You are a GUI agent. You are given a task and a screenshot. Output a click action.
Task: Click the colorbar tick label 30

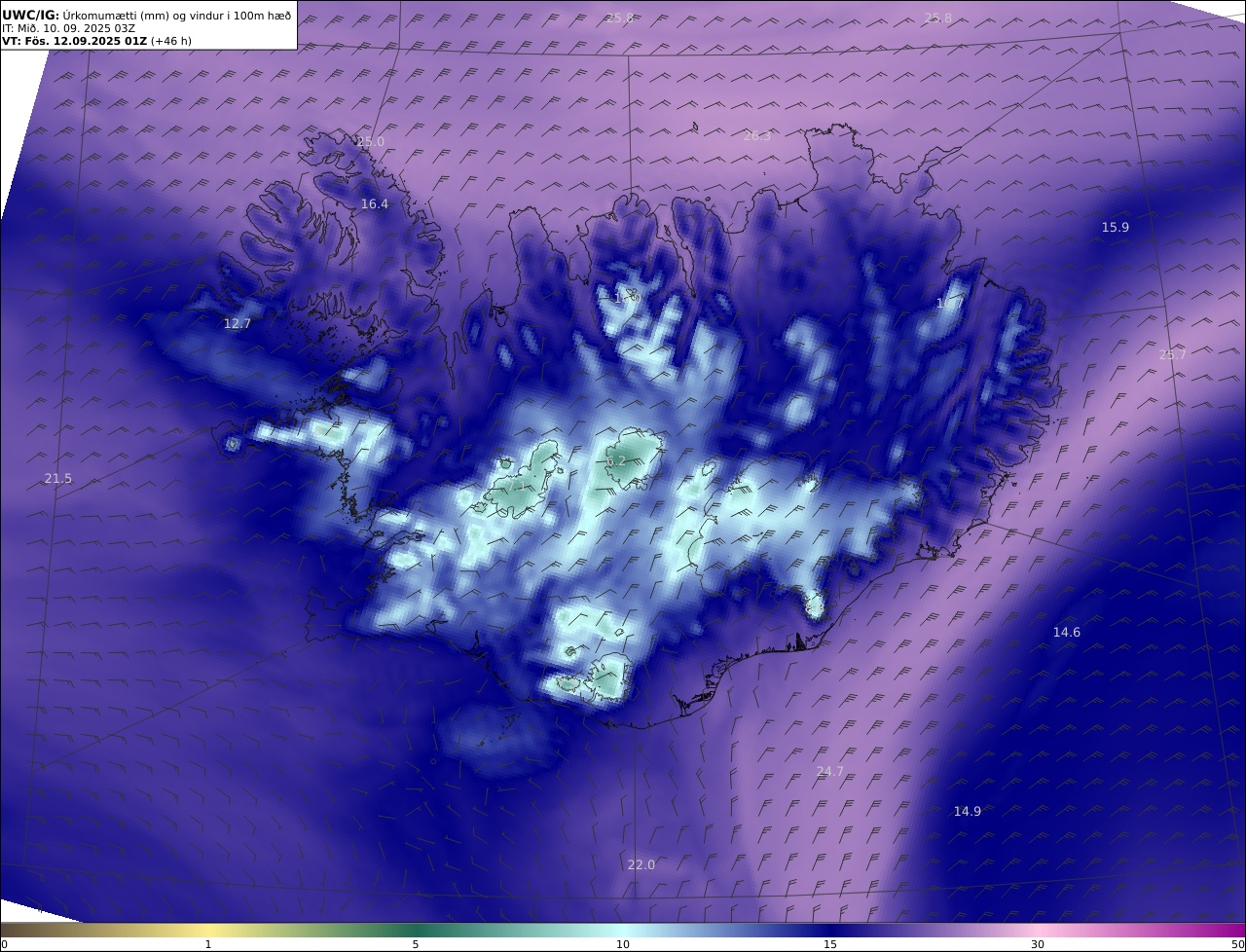(x=1038, y=944)
